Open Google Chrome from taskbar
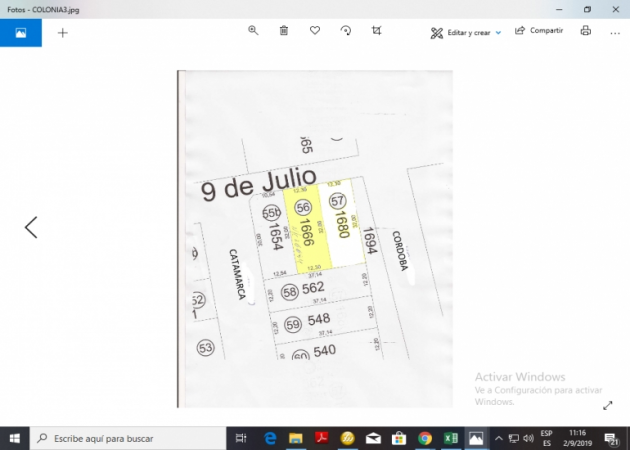Image resolution: width=630 pixels, height=450 pixels. coord(425,438)
